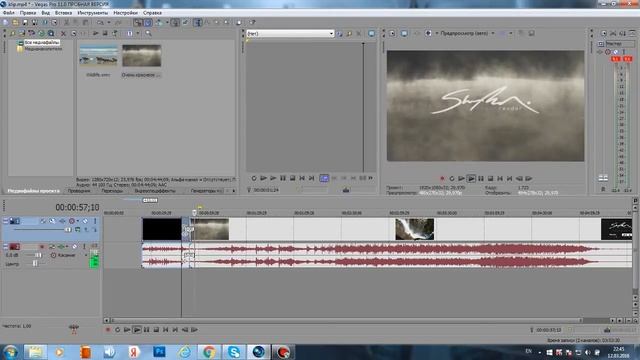Click the media search magnifier icon
This screenshot has height=360, width=640.
tap(149, 33)
